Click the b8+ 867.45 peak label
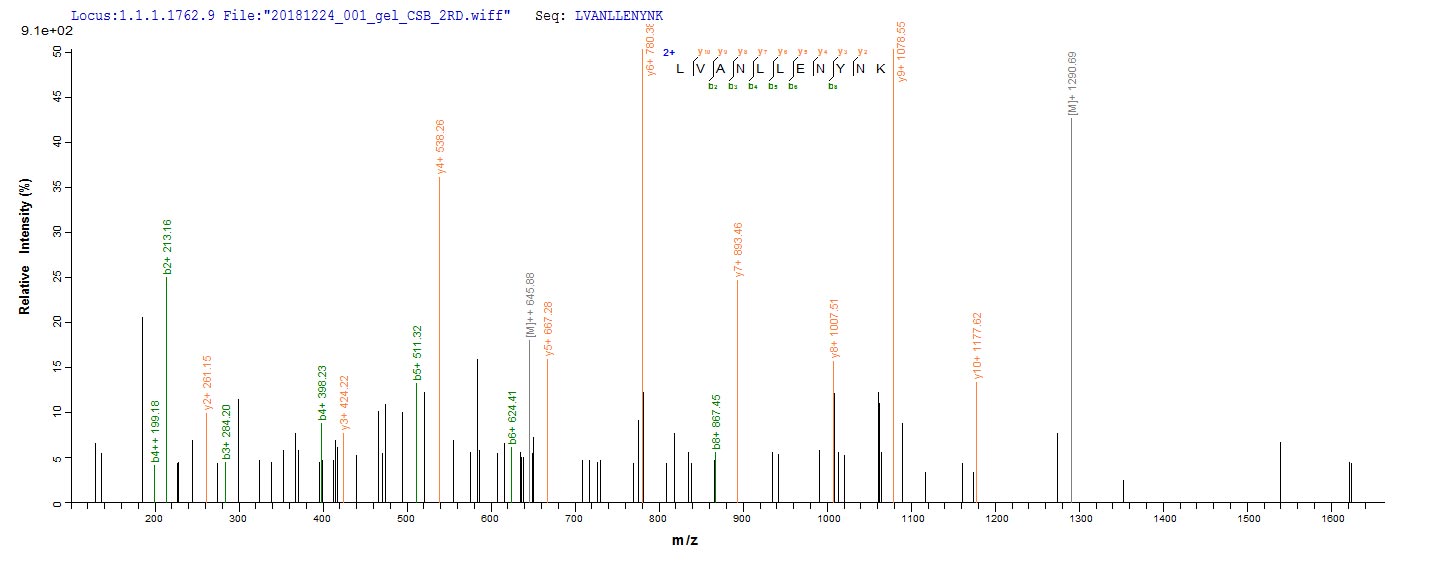Viewport: 1436px width, 562px height. tap(717, 421)
